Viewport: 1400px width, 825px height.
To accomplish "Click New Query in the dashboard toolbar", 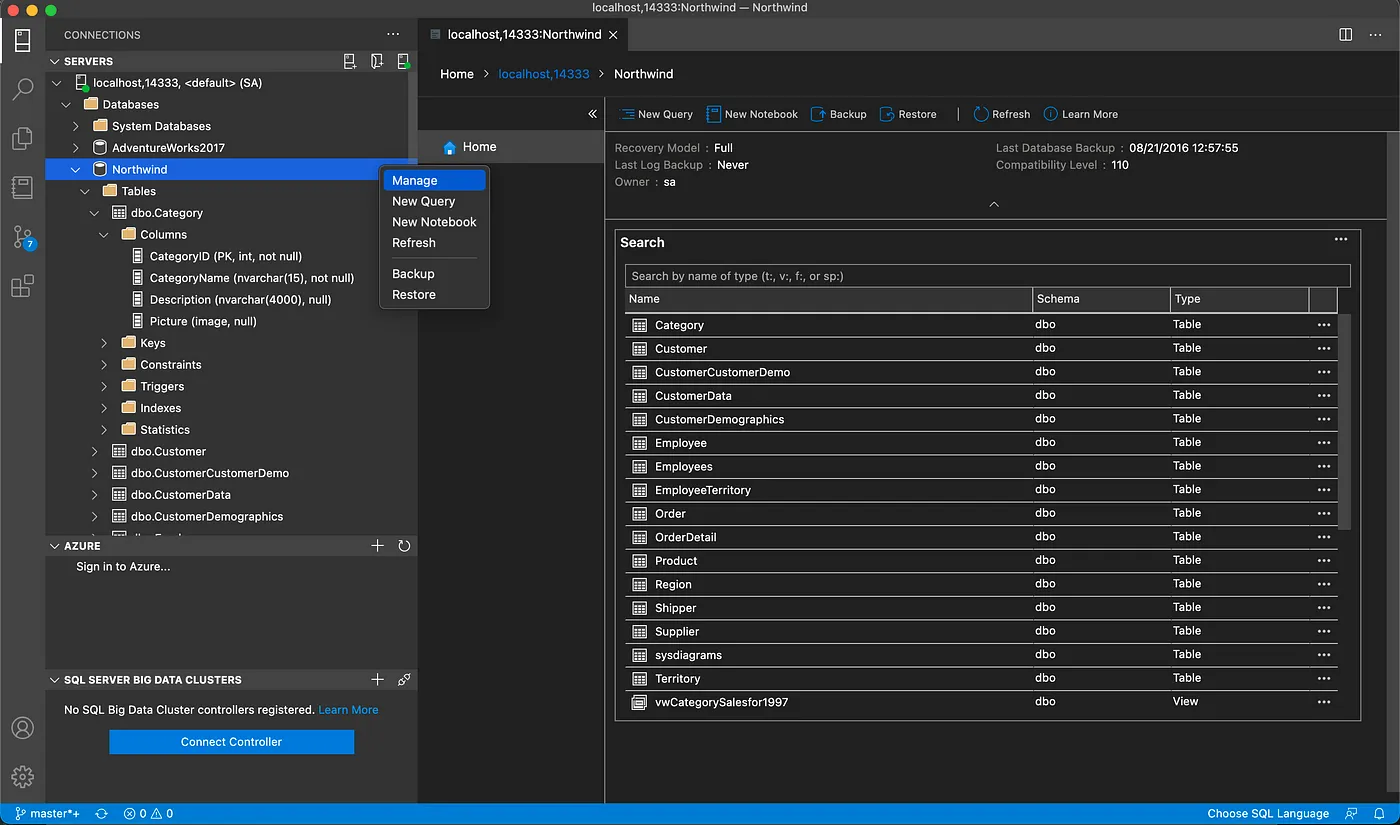I will click(x=657, y=114).
